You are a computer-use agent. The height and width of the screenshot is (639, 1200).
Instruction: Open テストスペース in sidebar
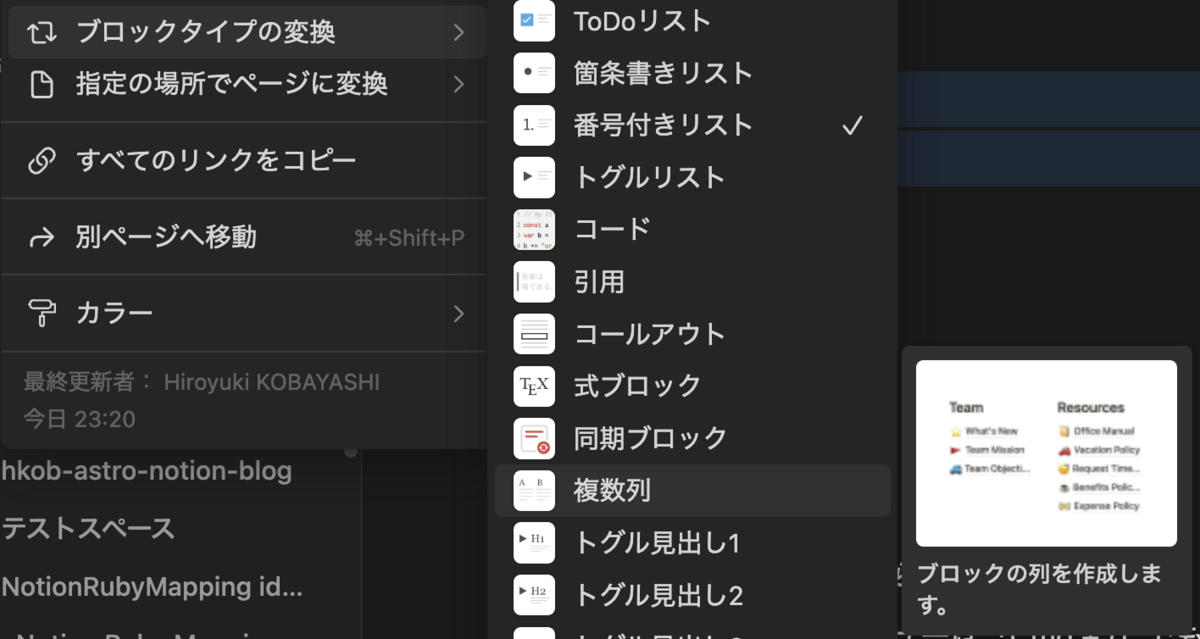[x=88, y=529]
